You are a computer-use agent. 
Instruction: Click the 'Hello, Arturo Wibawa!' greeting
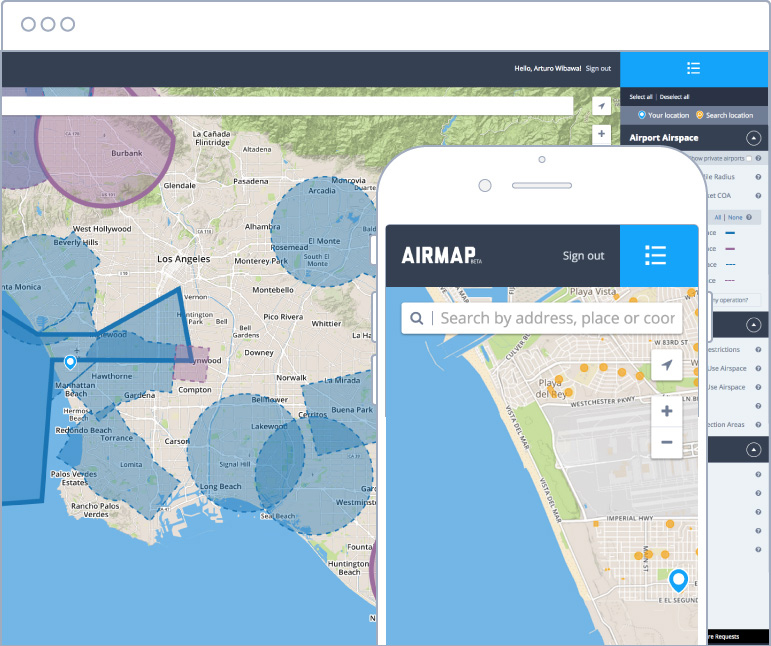548,68
